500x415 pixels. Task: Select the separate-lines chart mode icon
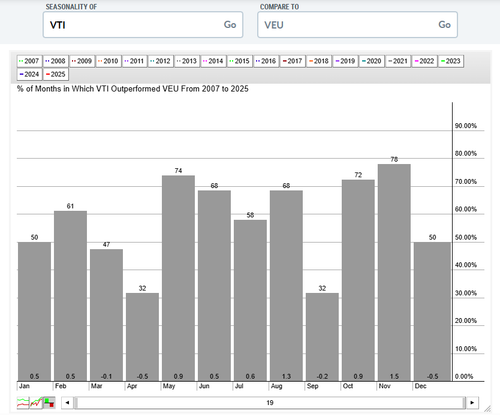(x=23, y=403)
